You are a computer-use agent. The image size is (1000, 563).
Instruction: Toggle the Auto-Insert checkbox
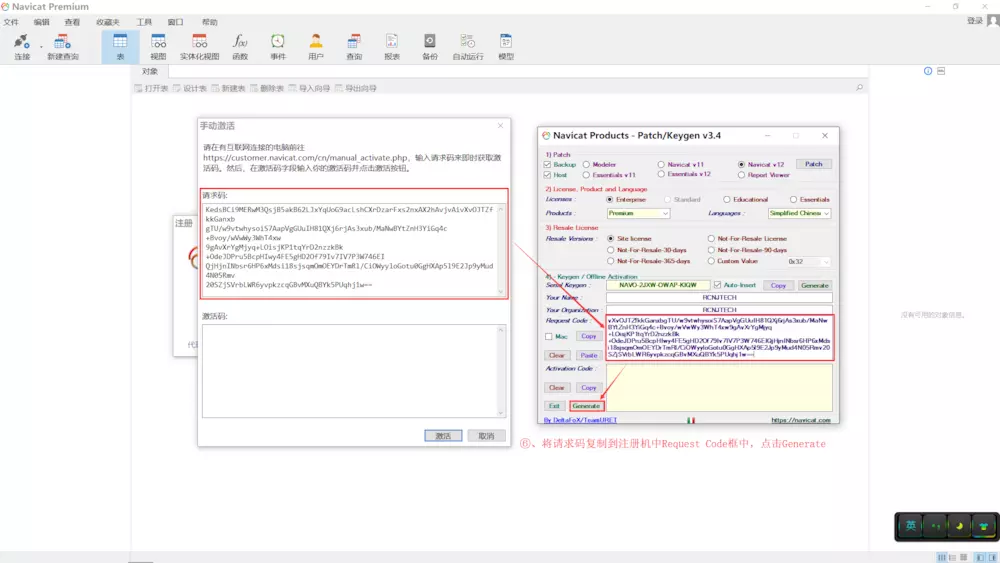[717, 285]
